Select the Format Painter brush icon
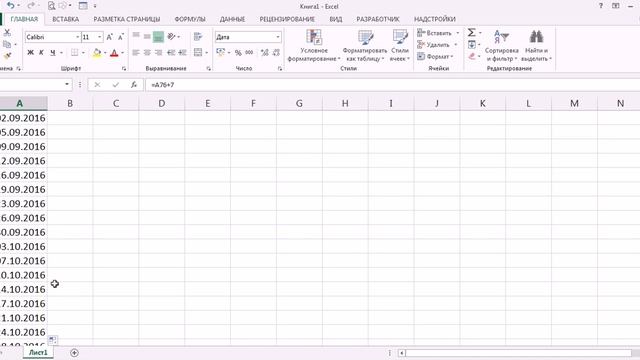Image resolution: width=640 pixels, height=360 pixels. click(x=7, y=56)
